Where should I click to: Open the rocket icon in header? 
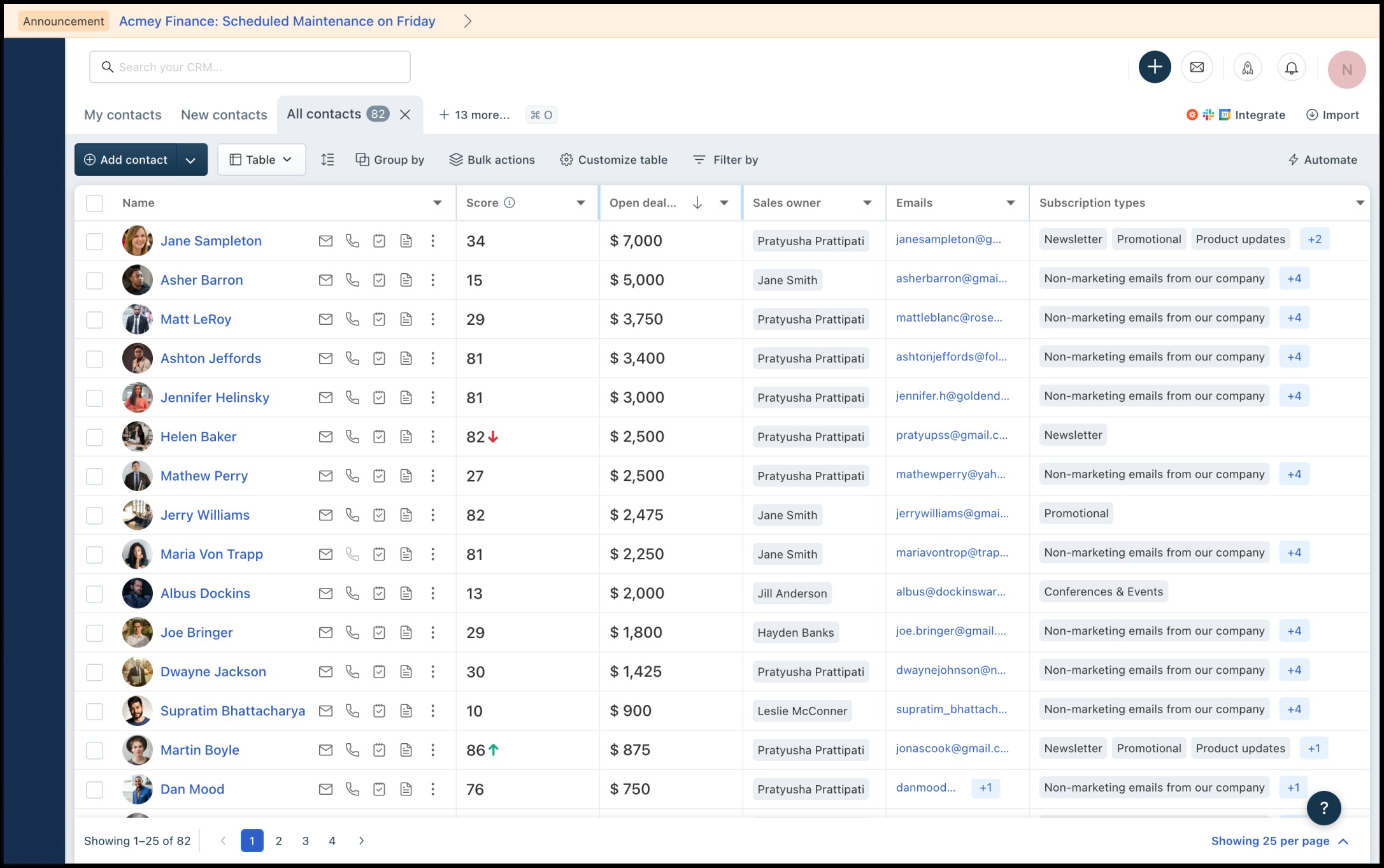click(x=1247, y=68)
